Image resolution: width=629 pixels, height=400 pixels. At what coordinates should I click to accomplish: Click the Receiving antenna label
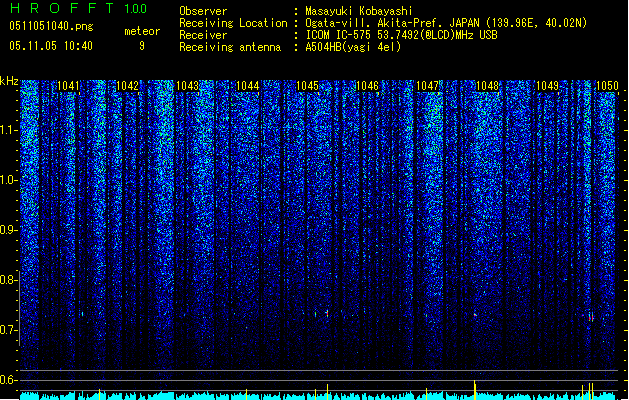(230, 47)
